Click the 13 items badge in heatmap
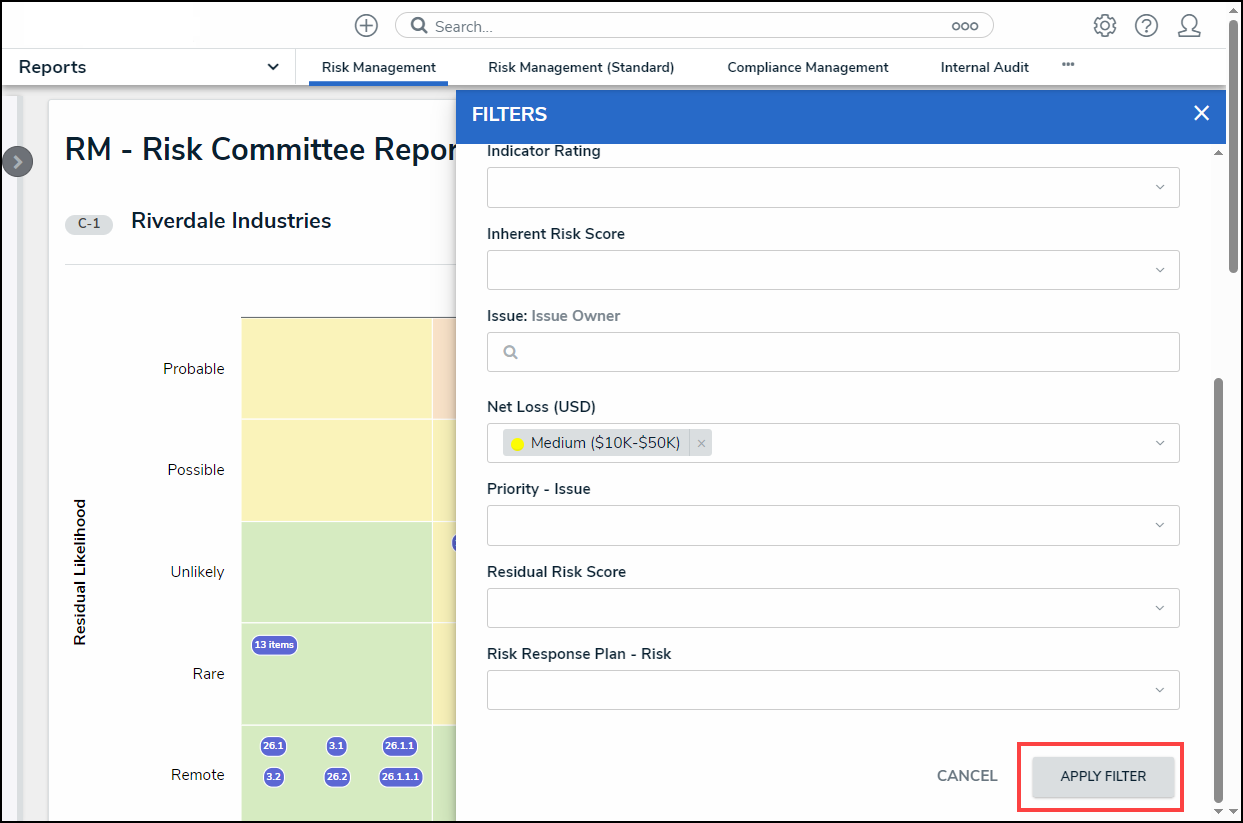 point(274,645)
